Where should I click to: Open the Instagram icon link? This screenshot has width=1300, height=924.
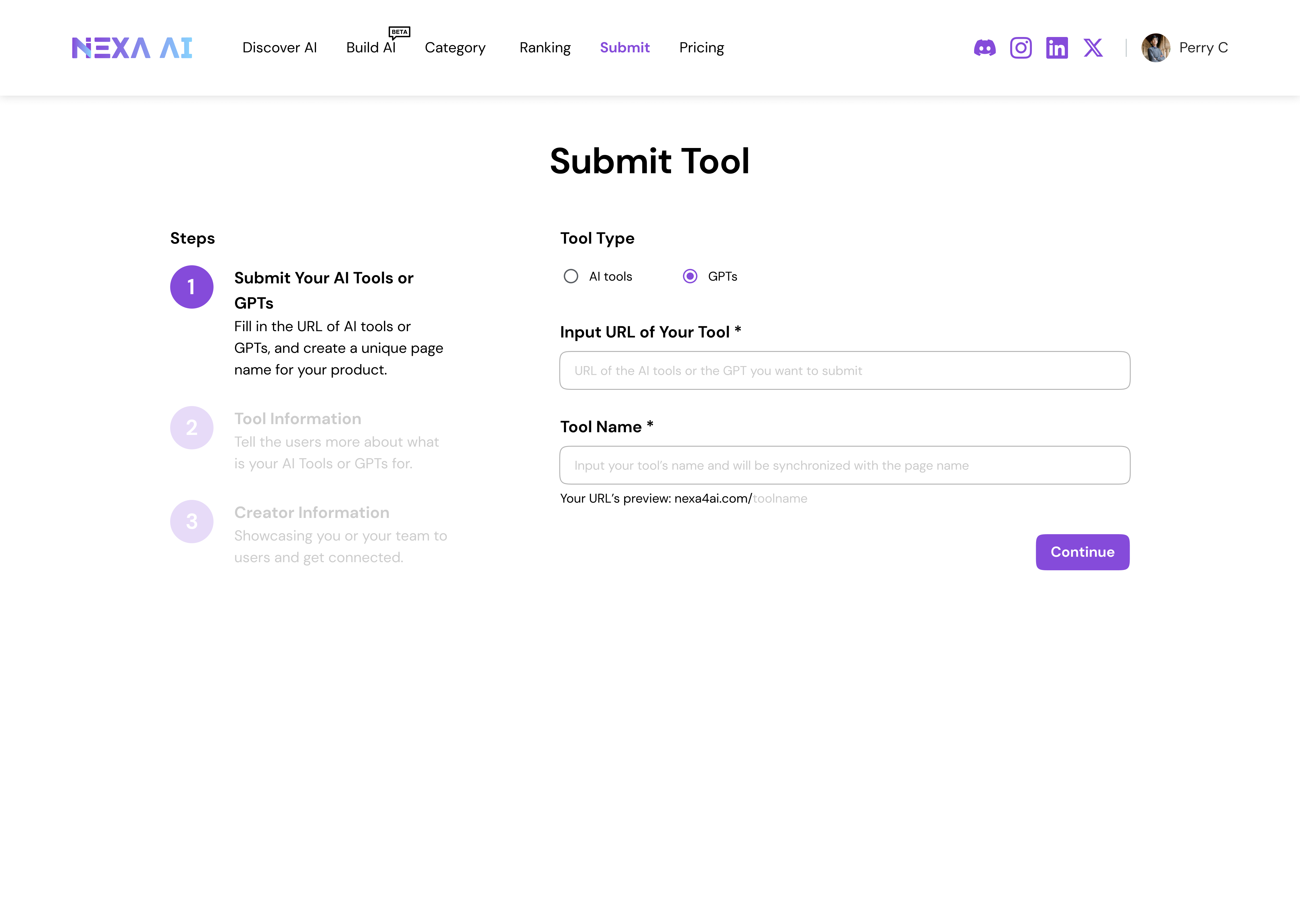1020,48
